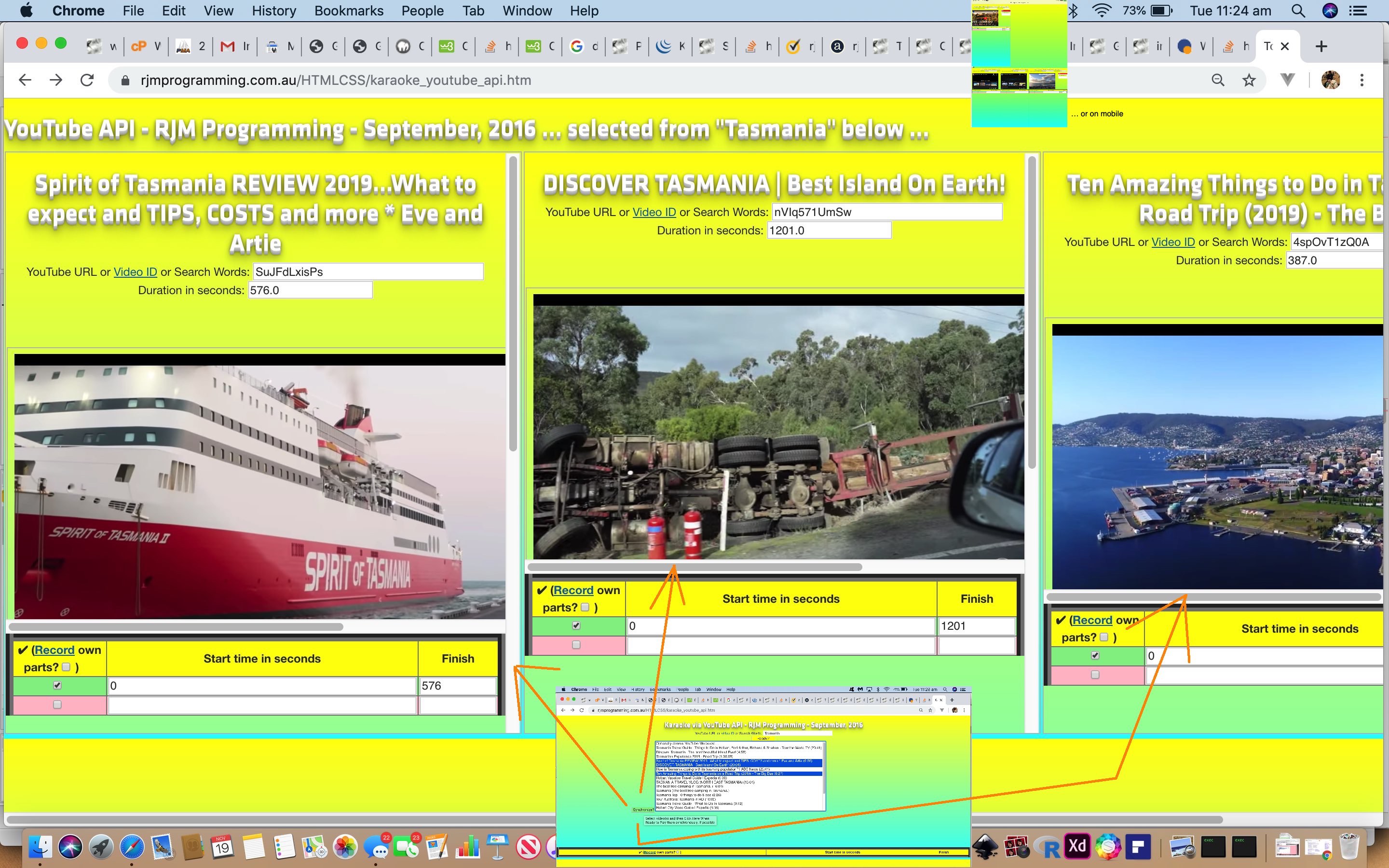Go forward using the arrow icon
This screenshot has height=868, width=1389.
55,80
